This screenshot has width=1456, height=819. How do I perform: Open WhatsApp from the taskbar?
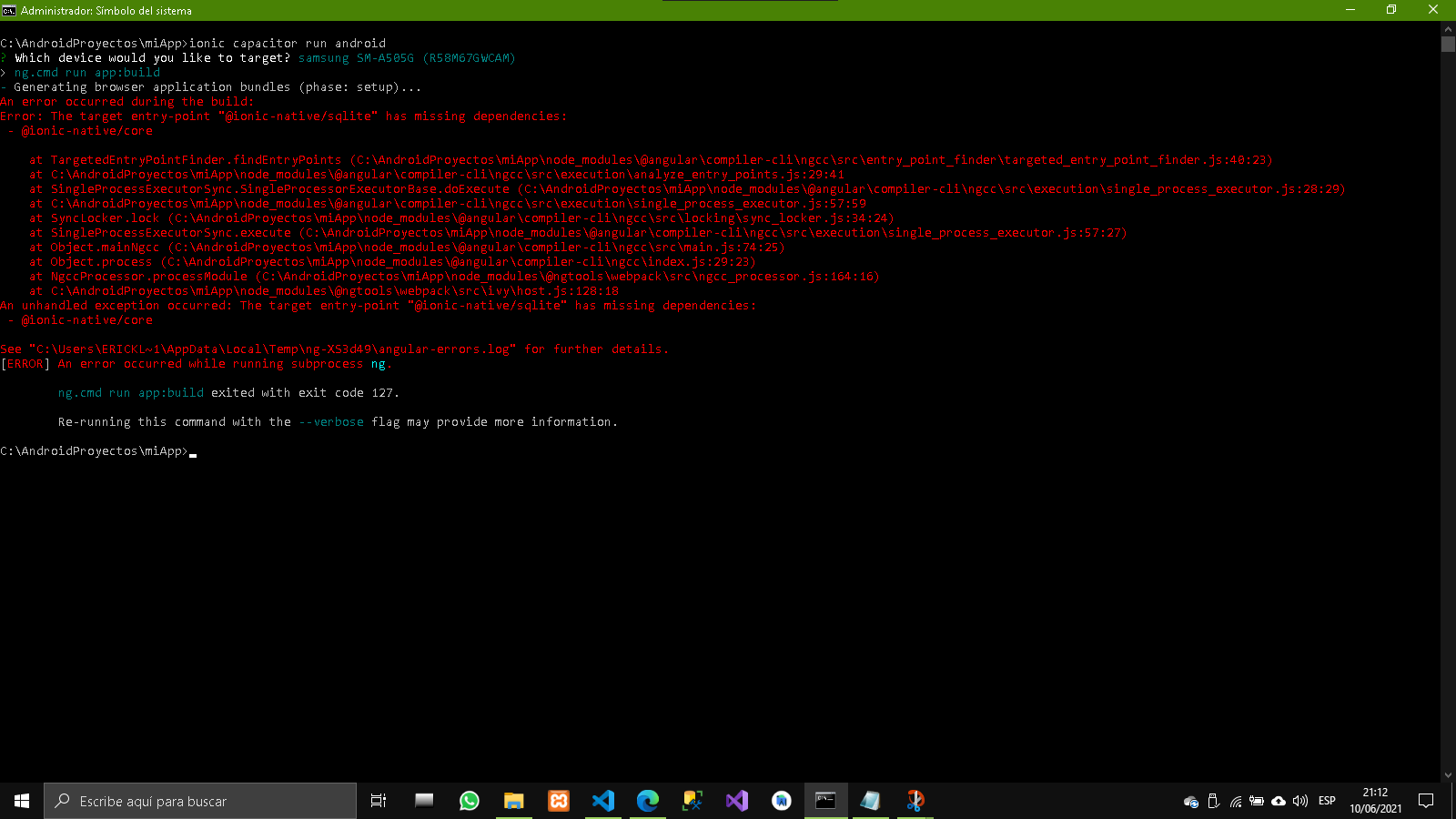470,801
